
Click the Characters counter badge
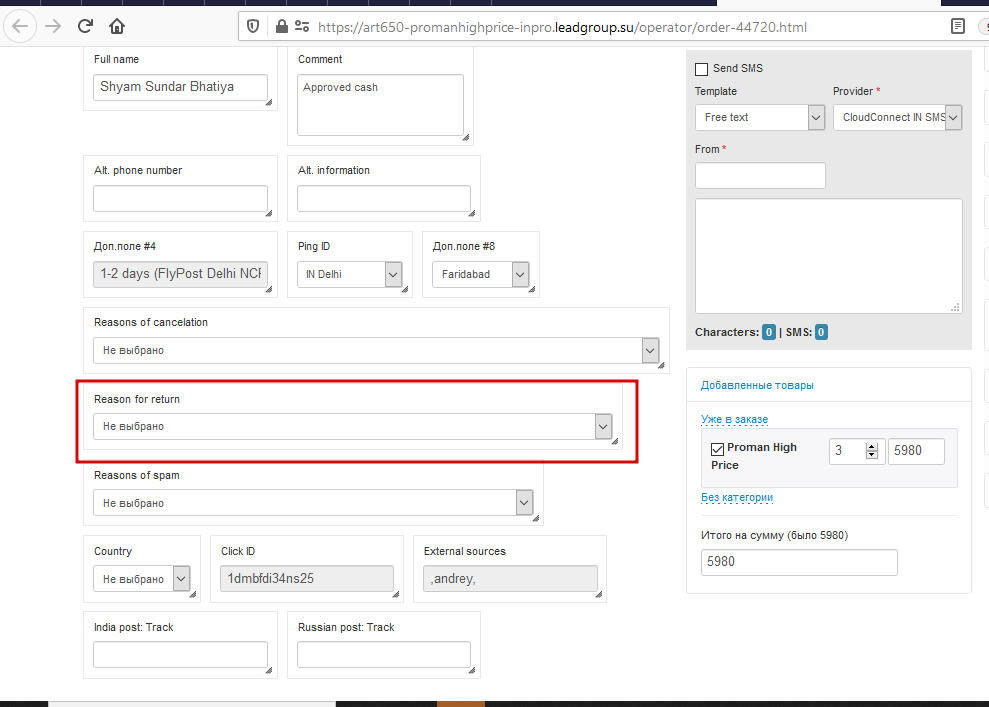(768, 332)
